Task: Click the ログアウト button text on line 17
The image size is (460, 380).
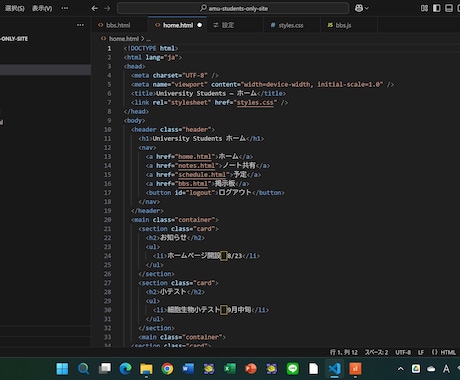Action: (235, 193)
